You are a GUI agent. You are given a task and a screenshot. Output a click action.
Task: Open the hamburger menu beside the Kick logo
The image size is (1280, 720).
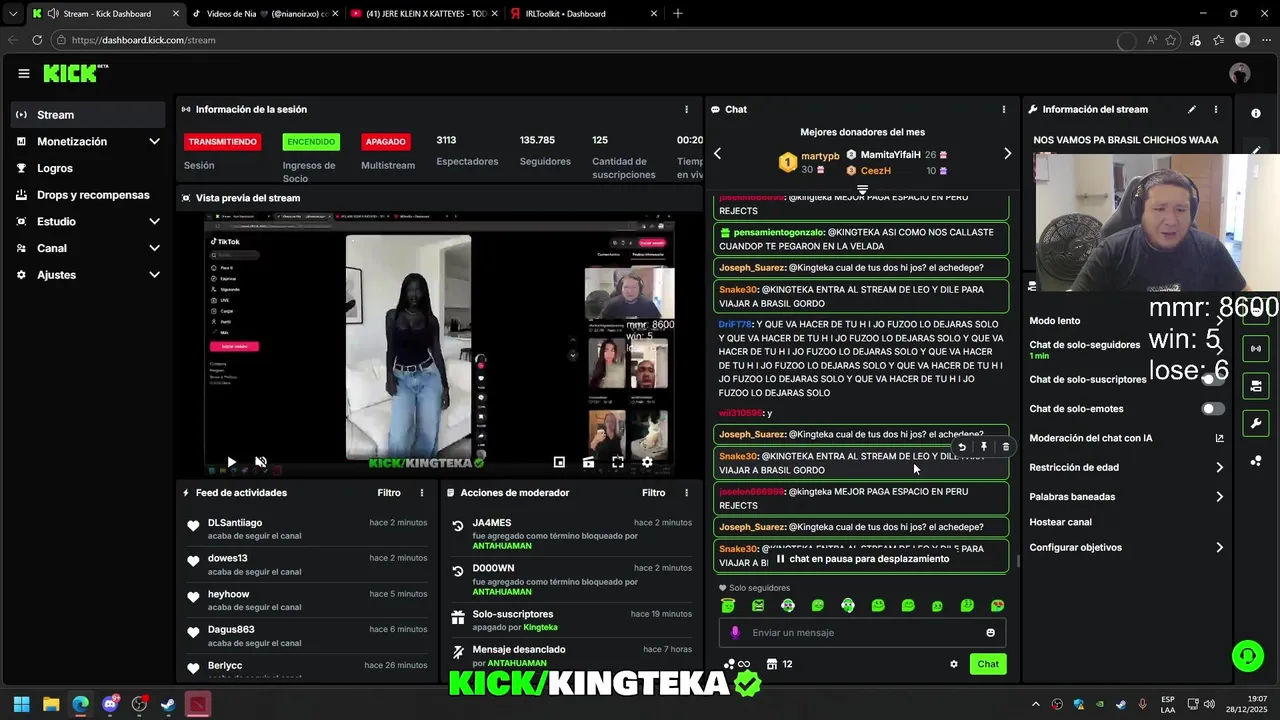[24, 73]
